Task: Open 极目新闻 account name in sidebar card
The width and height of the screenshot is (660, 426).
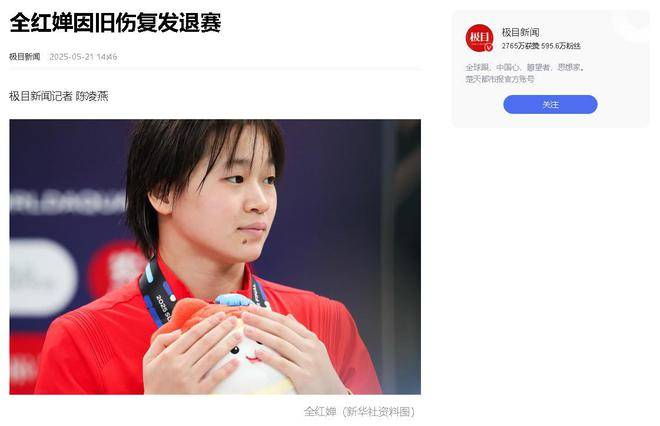Action: [520, 32]
